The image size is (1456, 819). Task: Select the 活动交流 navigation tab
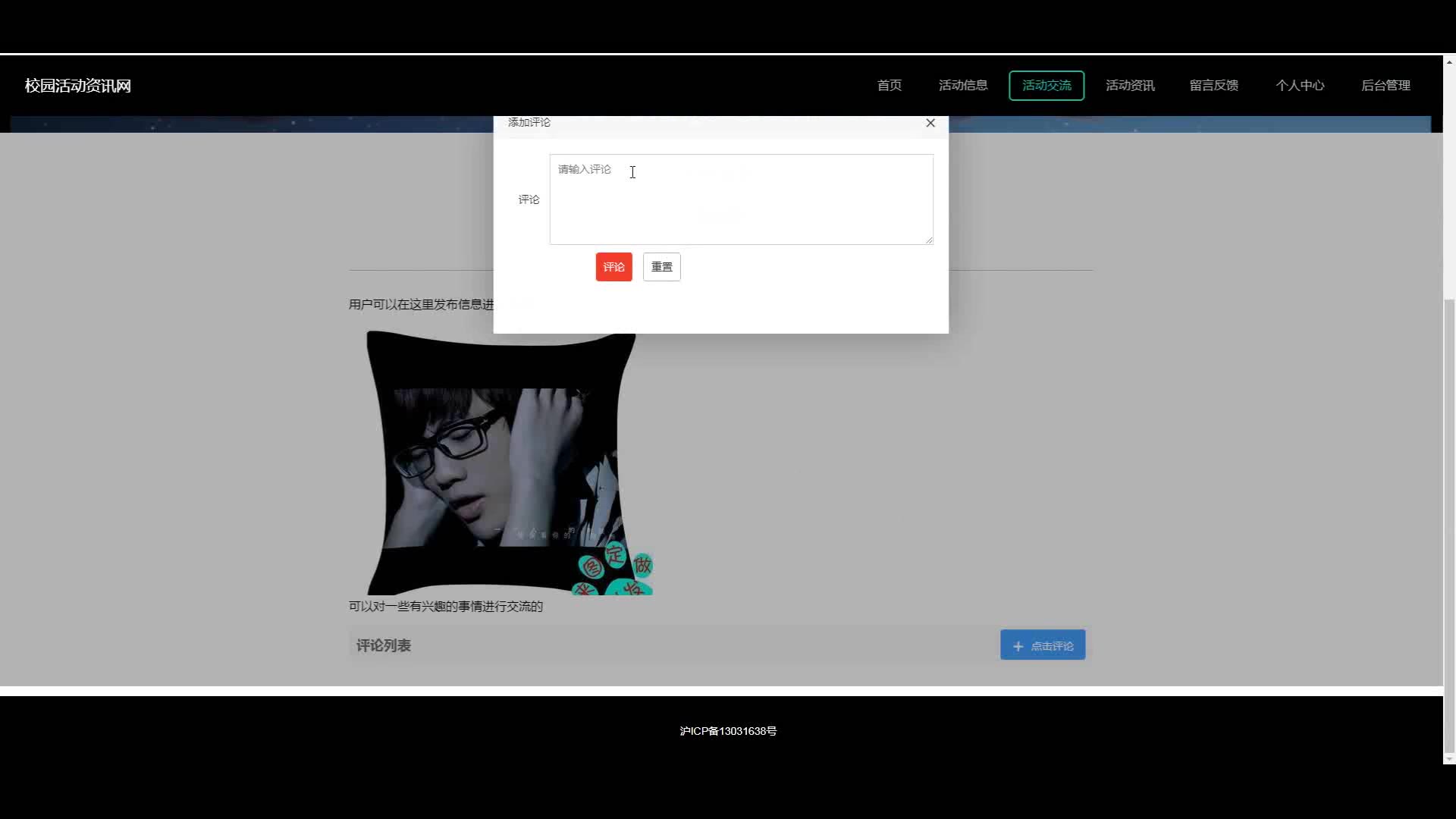[x=1046, y=86]
